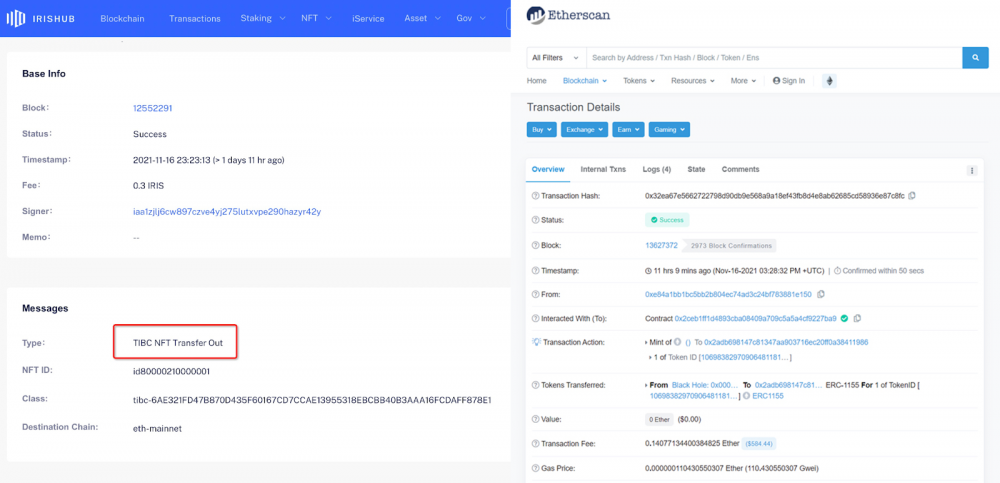The height and width of the screenshot is (483, 1000).
Task: Switch to the Comments tab
Action: coord(740,170)
